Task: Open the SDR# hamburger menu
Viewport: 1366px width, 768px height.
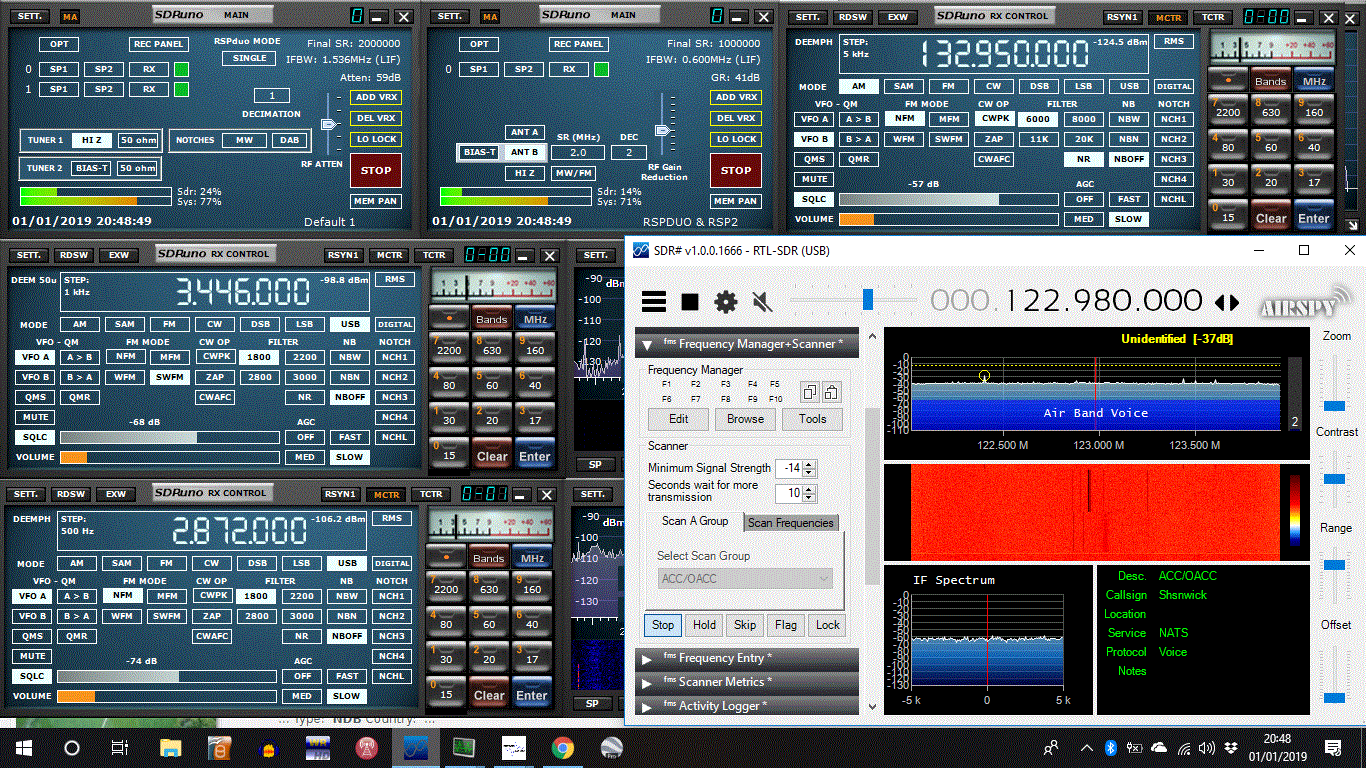Action: pos(654,301)
